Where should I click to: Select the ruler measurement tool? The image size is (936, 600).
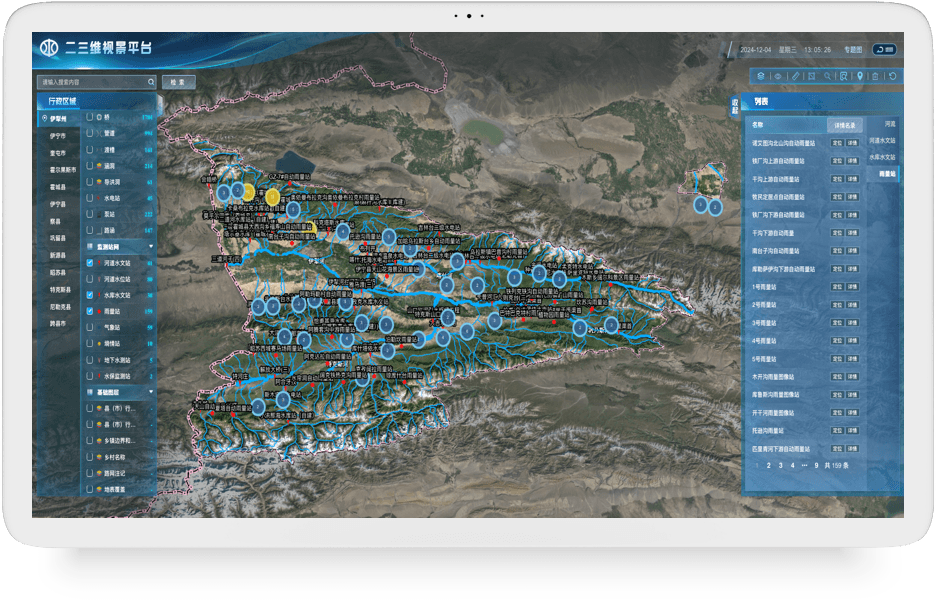click(796, 76)
